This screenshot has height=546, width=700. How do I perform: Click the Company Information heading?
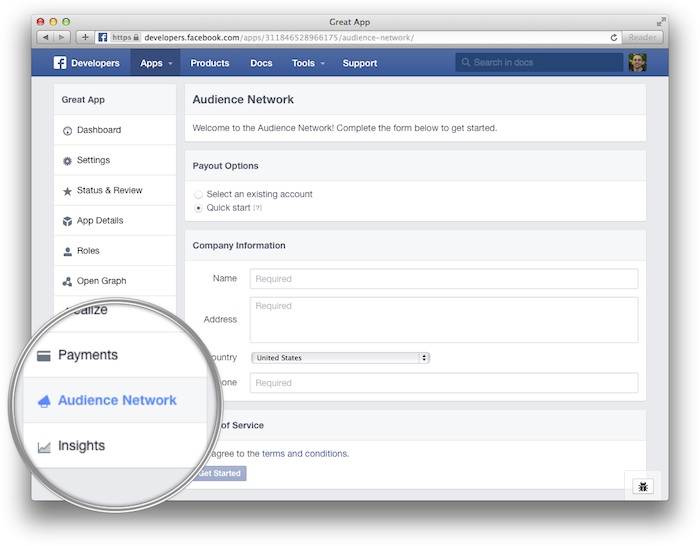click(x=239, y=246)
